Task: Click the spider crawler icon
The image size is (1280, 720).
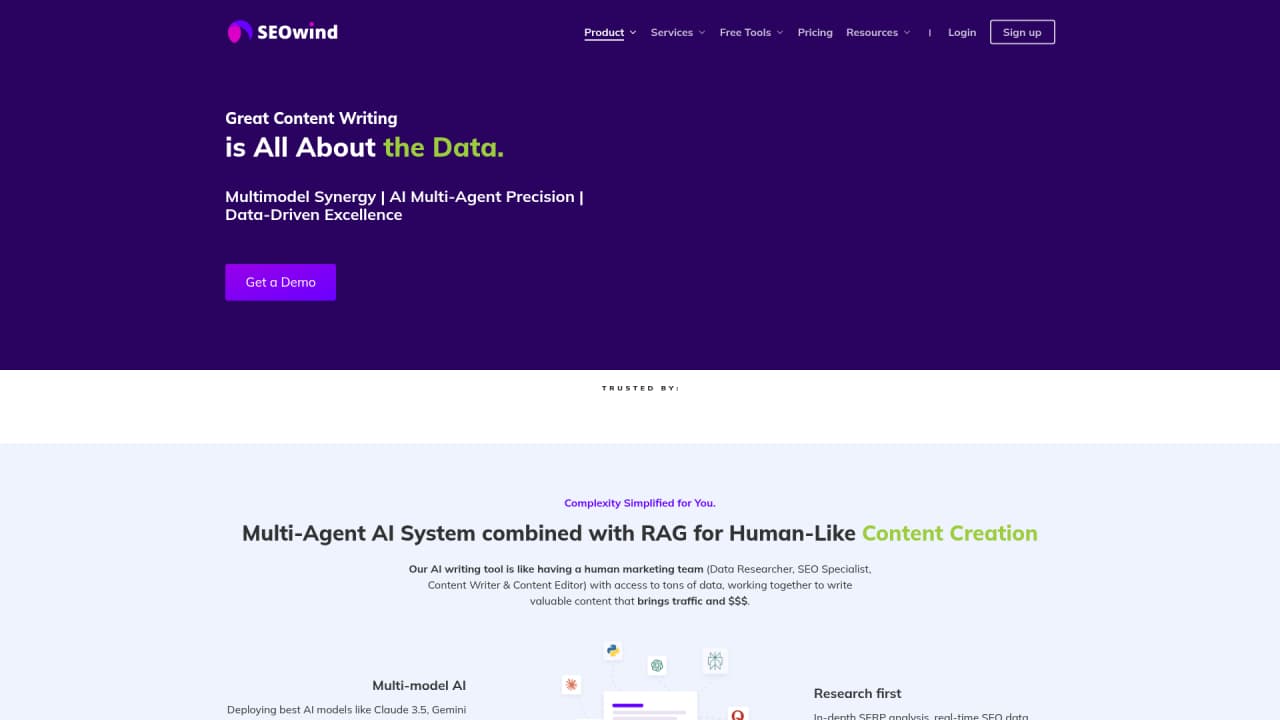Action: click(x=715, y=660)
